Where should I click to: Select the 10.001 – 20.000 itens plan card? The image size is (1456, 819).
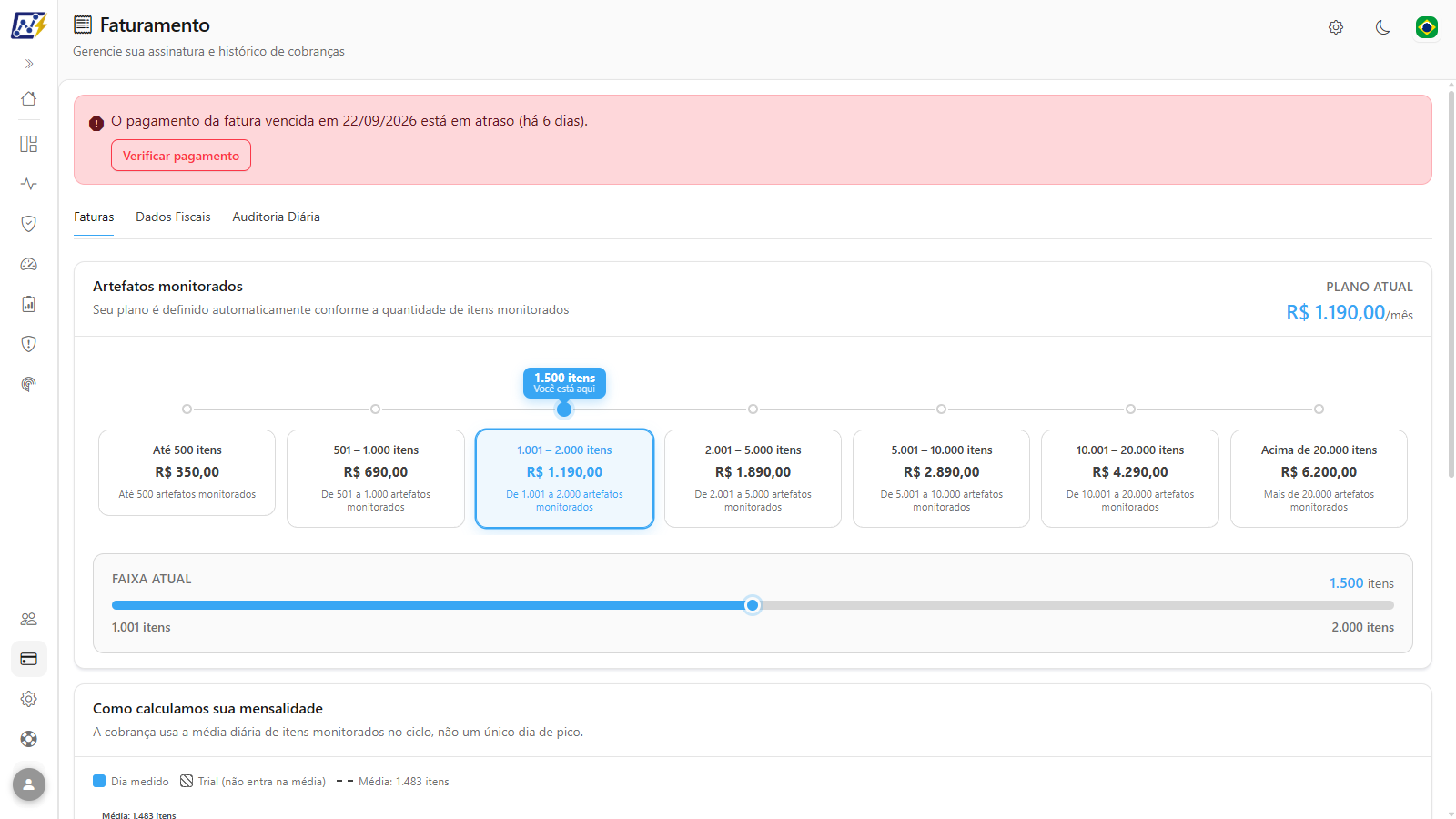[x=1130, y=479]
